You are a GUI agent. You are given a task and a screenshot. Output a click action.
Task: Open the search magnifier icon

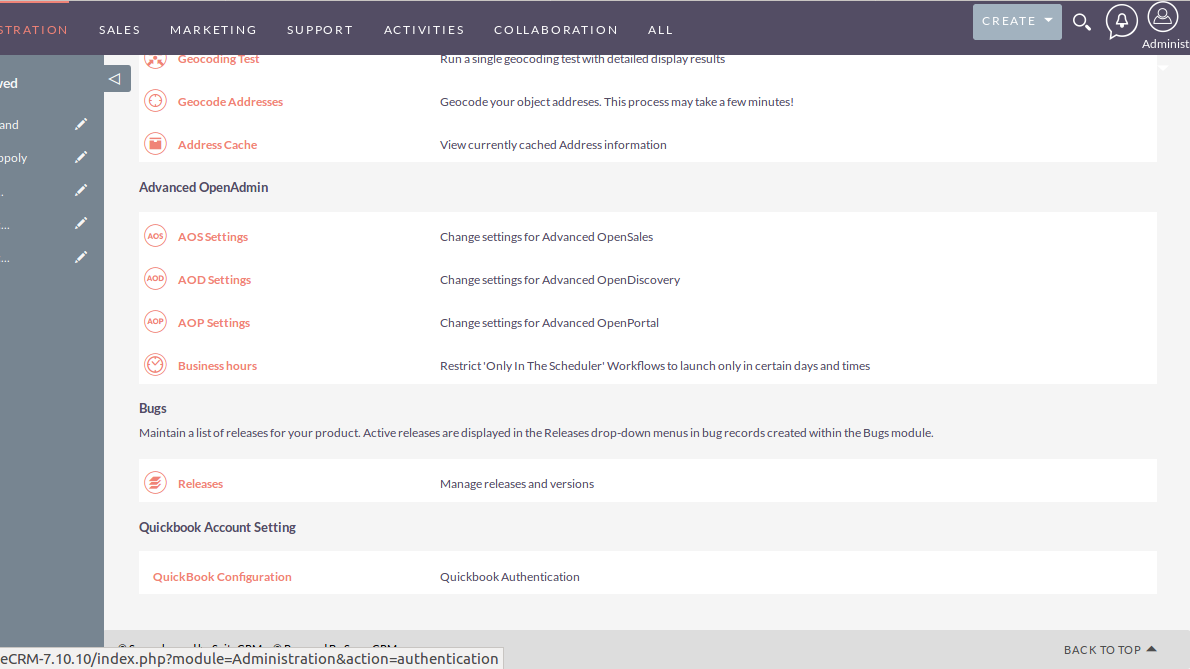tap(1081, 22)
